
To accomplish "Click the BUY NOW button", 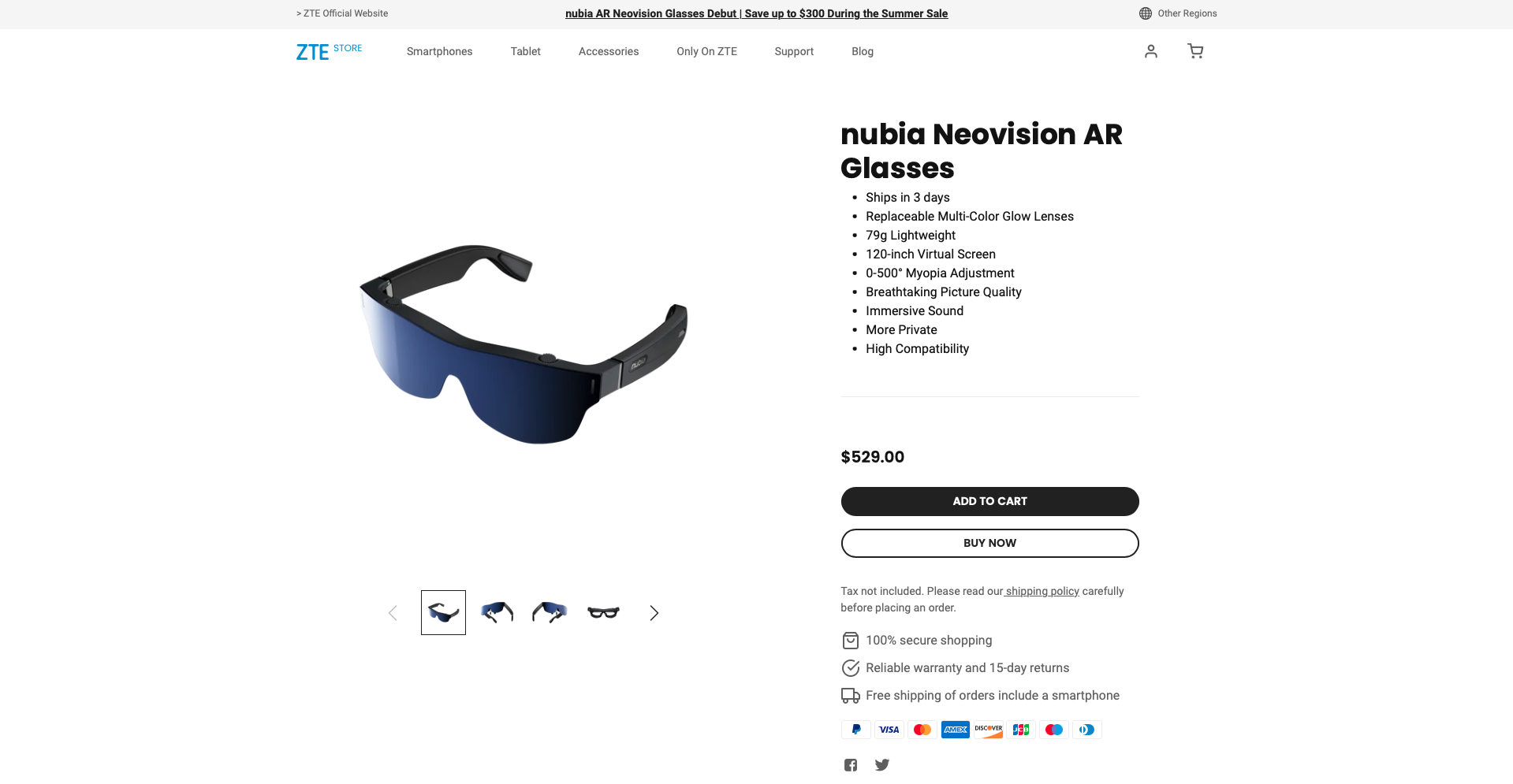I will pos(989,543).
